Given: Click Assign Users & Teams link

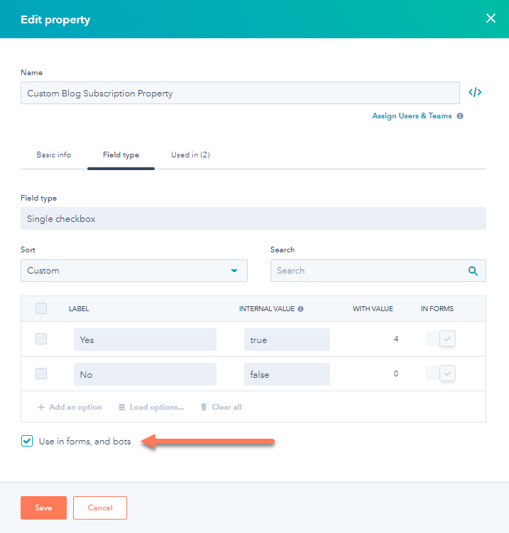Looking at the screenshot, I should [x=412, y=116].
